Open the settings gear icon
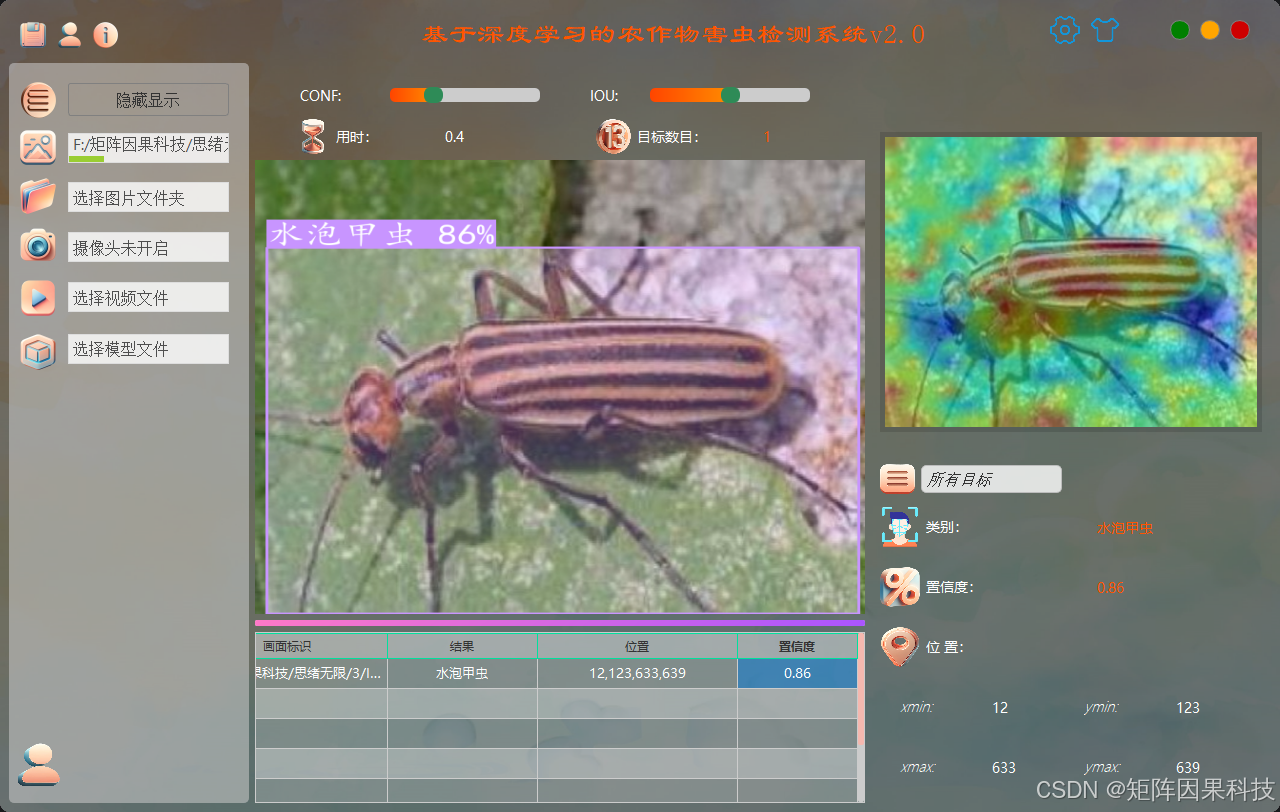Image resolution: width=1280 pixels, height=812 pixels. pos(1064,30)
